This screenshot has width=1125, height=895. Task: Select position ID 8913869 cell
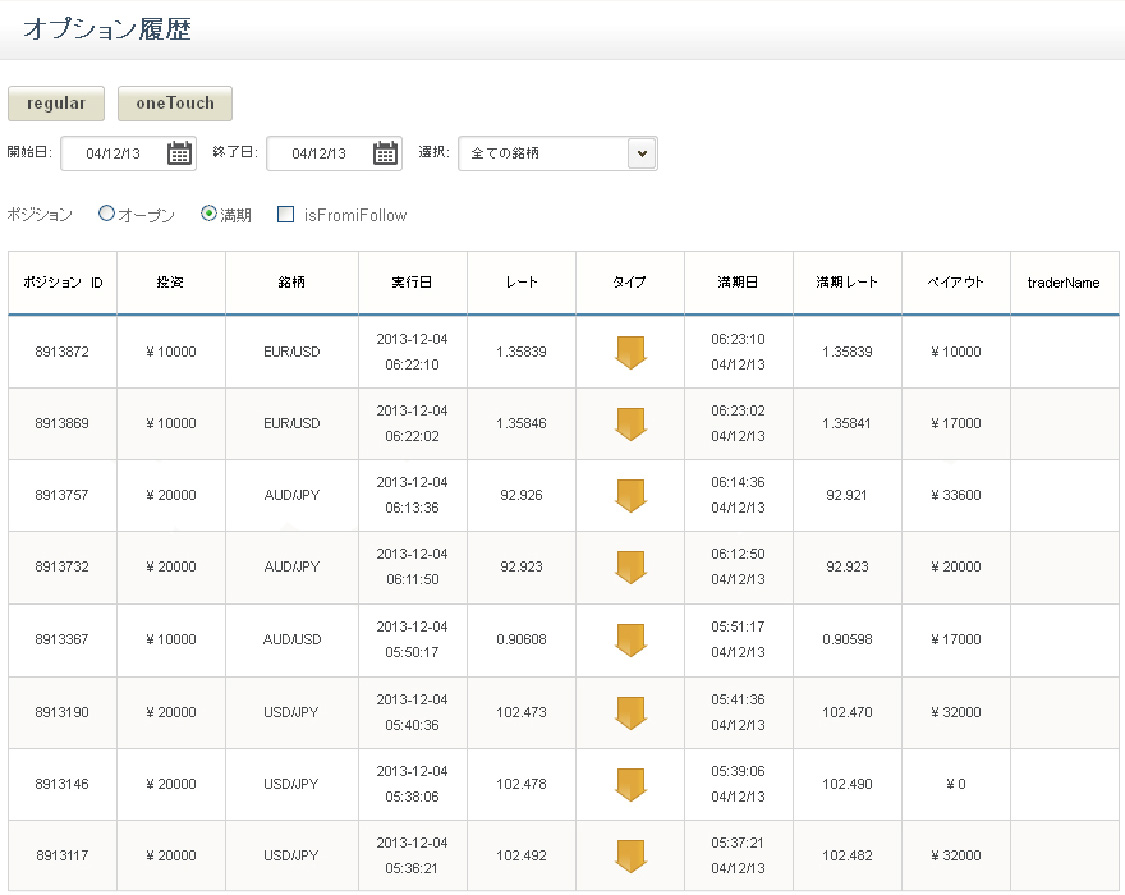62,423
